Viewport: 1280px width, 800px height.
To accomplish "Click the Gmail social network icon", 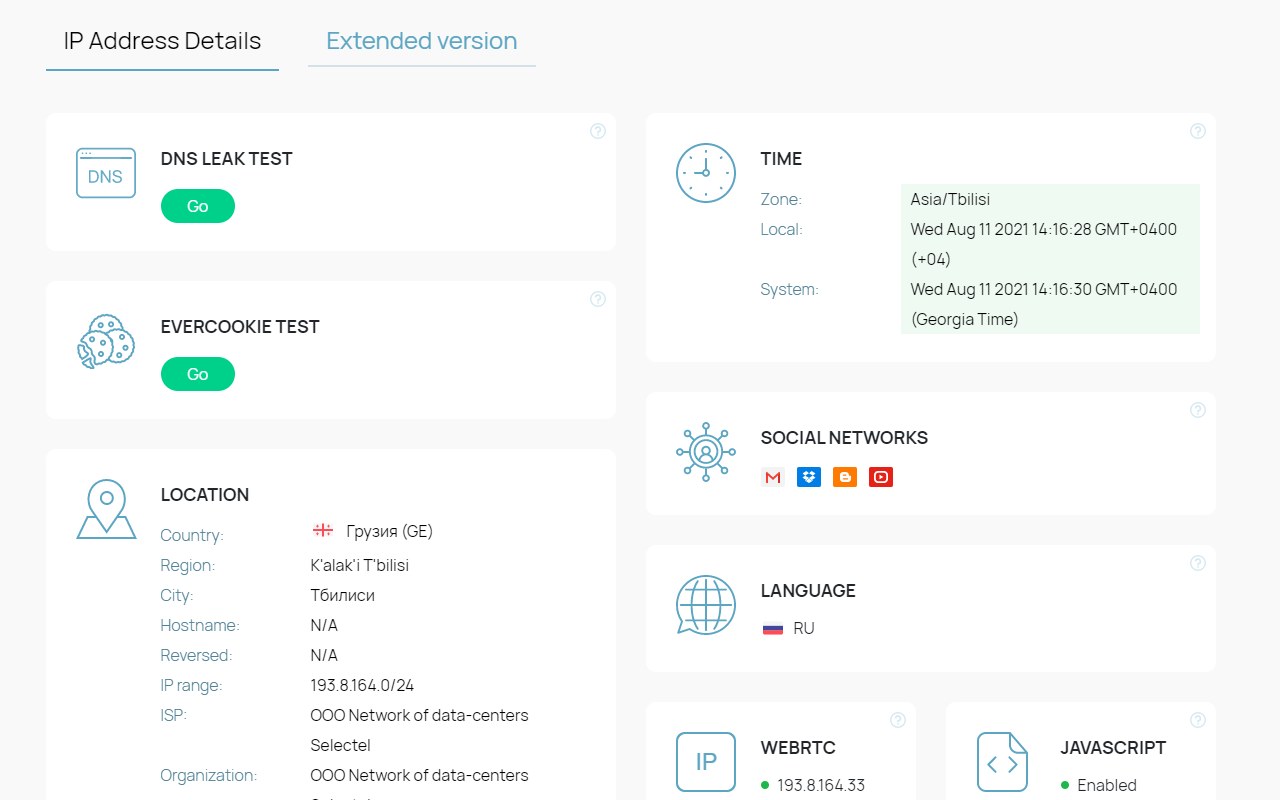I will (773, 477).
